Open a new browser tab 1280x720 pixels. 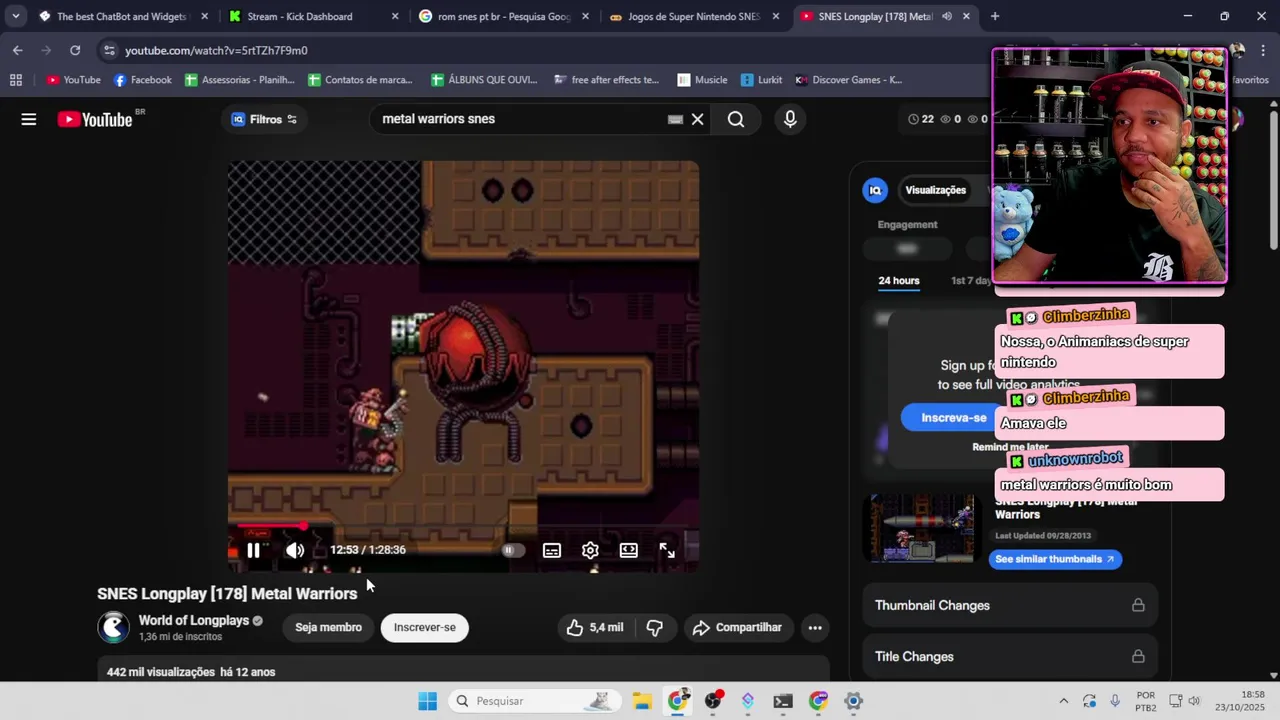pos(994,16)
